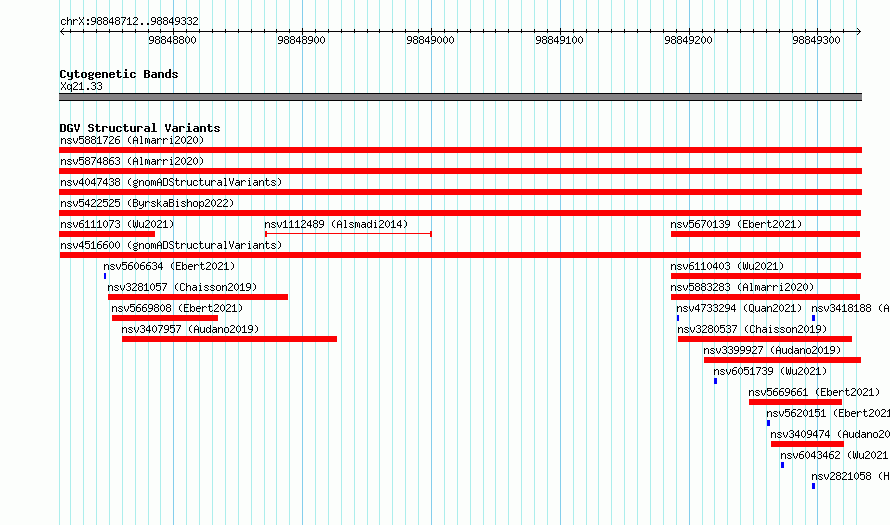The image size is (890, 525).
Task: Select the nsv1112489 (Alsmadi2014) label
Action: tap(336, 224)
